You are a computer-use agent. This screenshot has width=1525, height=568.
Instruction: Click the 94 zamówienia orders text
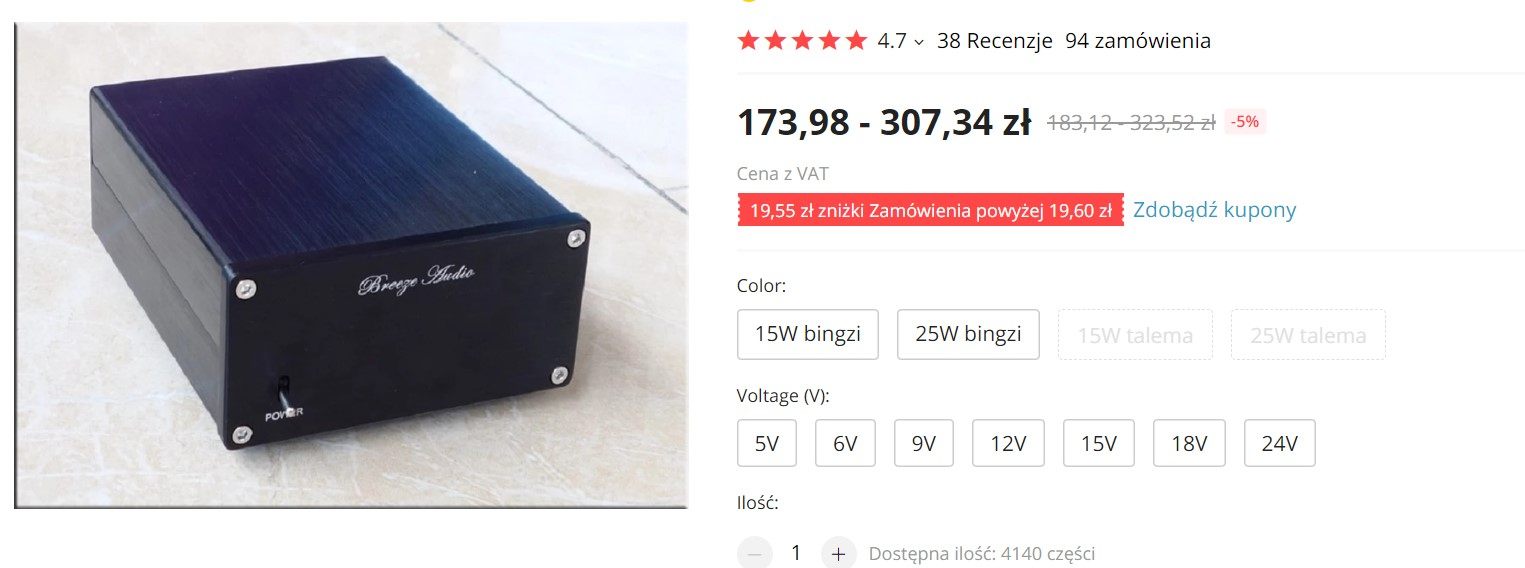click(x=1138, y=41)
